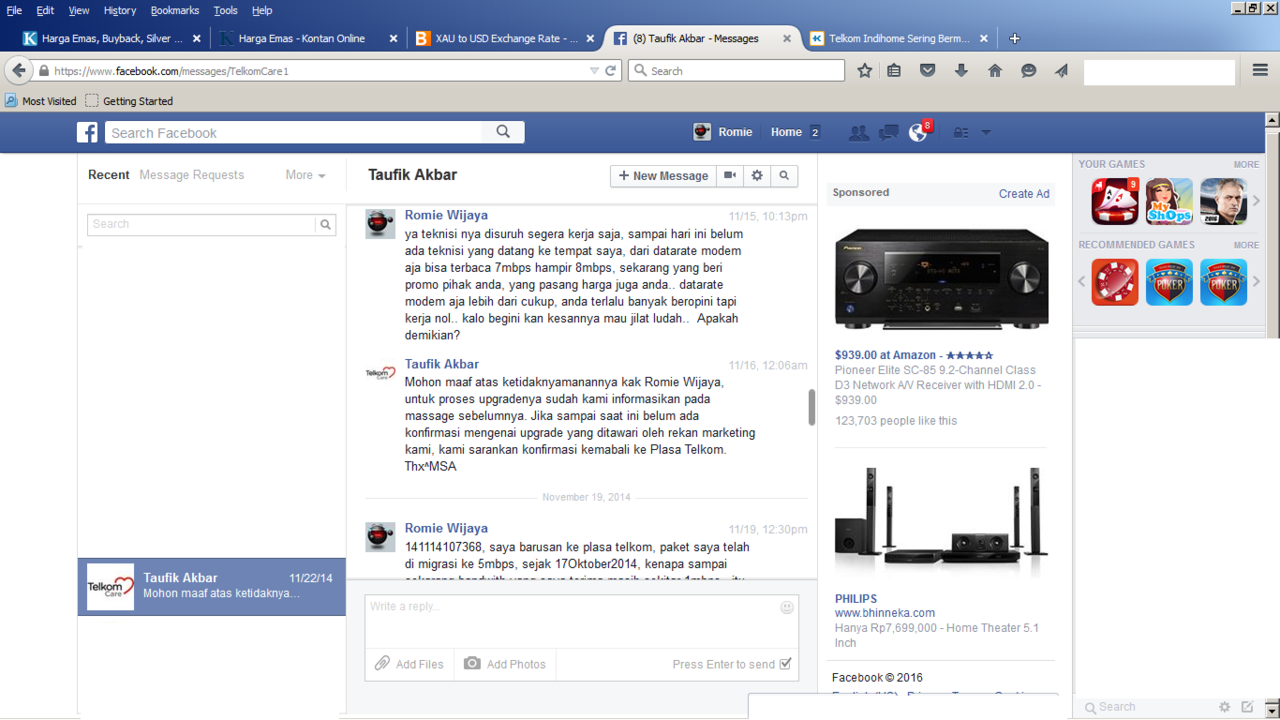The height and width of the screenshot is (720, 1280).
Task: Click the magnifier in Recent search box
Action: (325, 225)
